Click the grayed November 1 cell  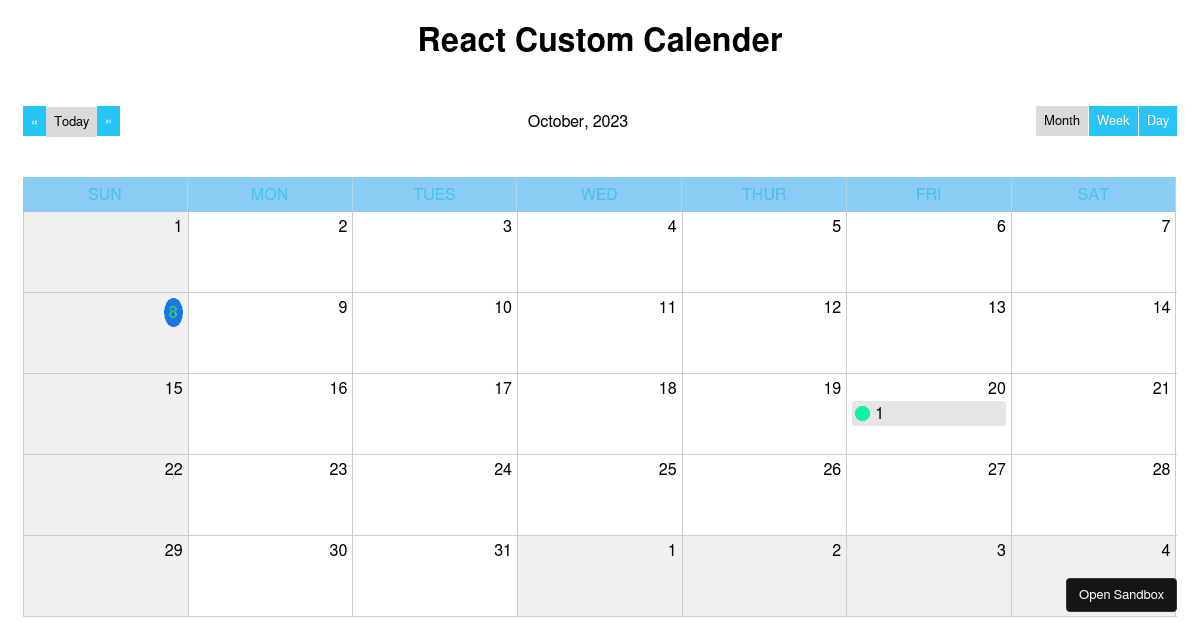click(598, 575)
